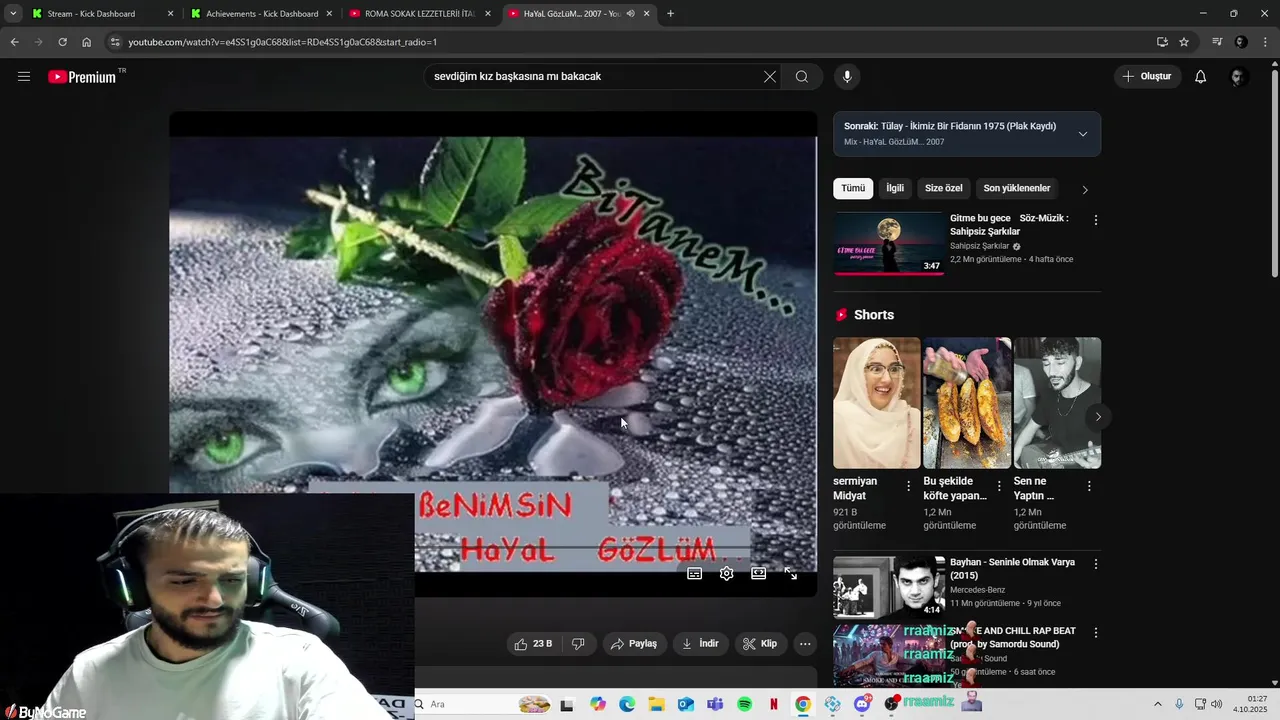Bookmark this page with the star
Viewport: 1280px width, 720px height.
[1184, 42]
